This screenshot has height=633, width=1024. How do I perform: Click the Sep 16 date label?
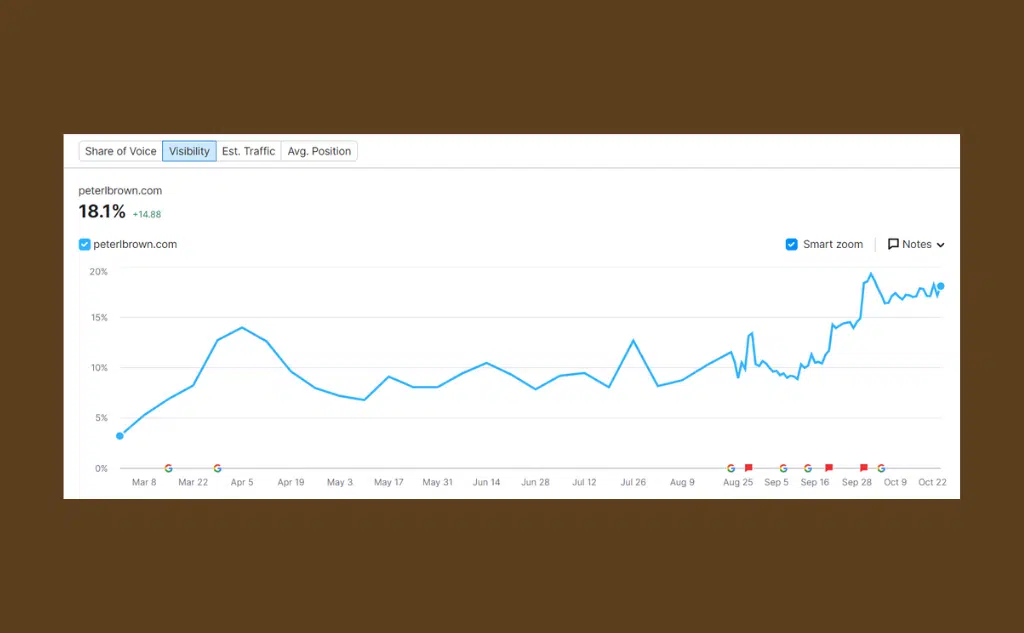point(815,482)
